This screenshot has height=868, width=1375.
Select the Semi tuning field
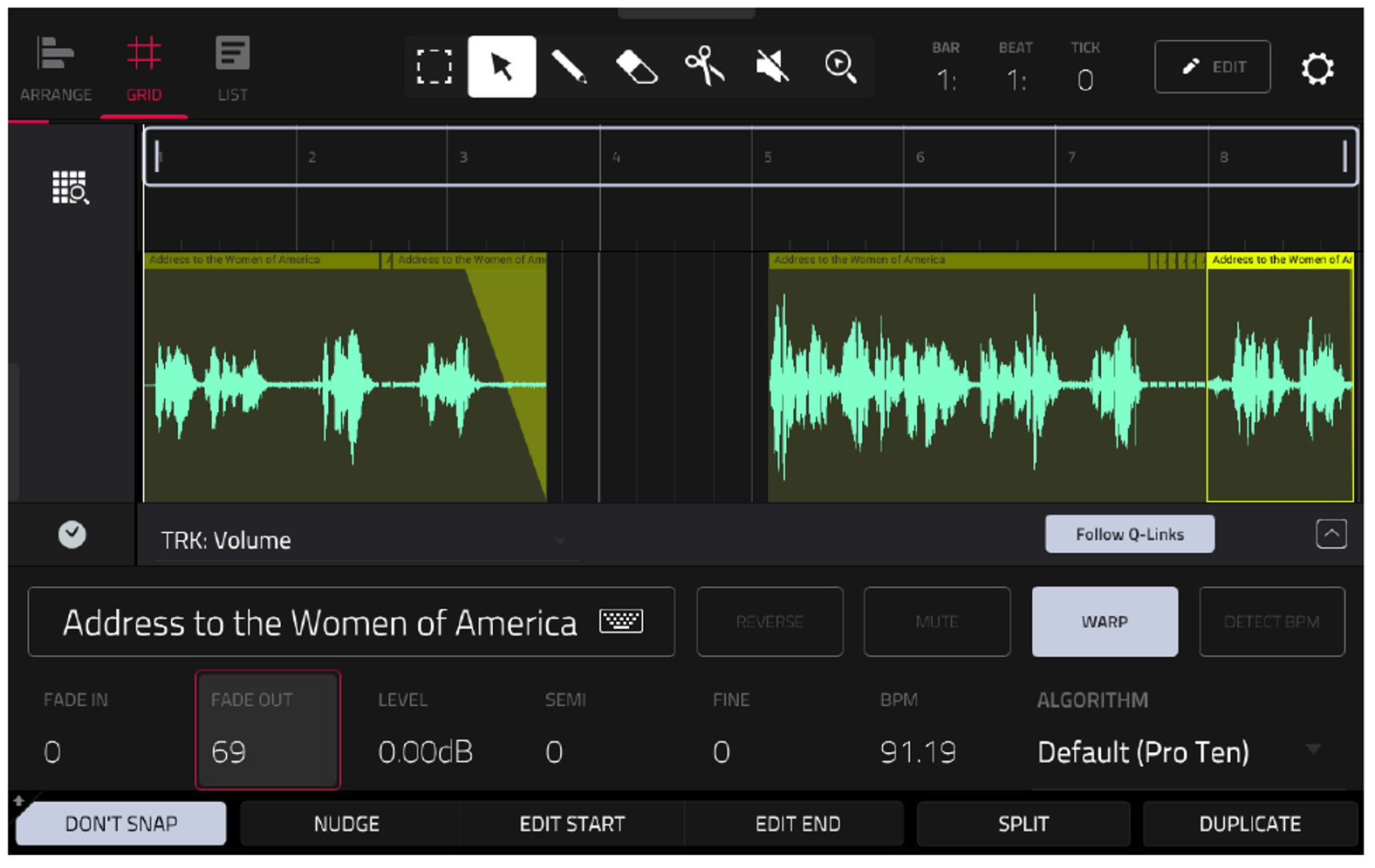(603, 730)
